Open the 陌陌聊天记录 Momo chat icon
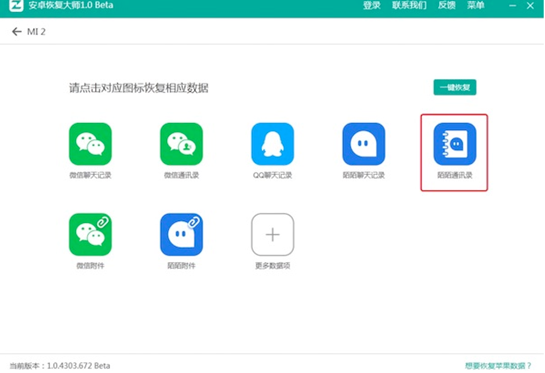Screen dimensions: 545x373 (x=364, y=144)
